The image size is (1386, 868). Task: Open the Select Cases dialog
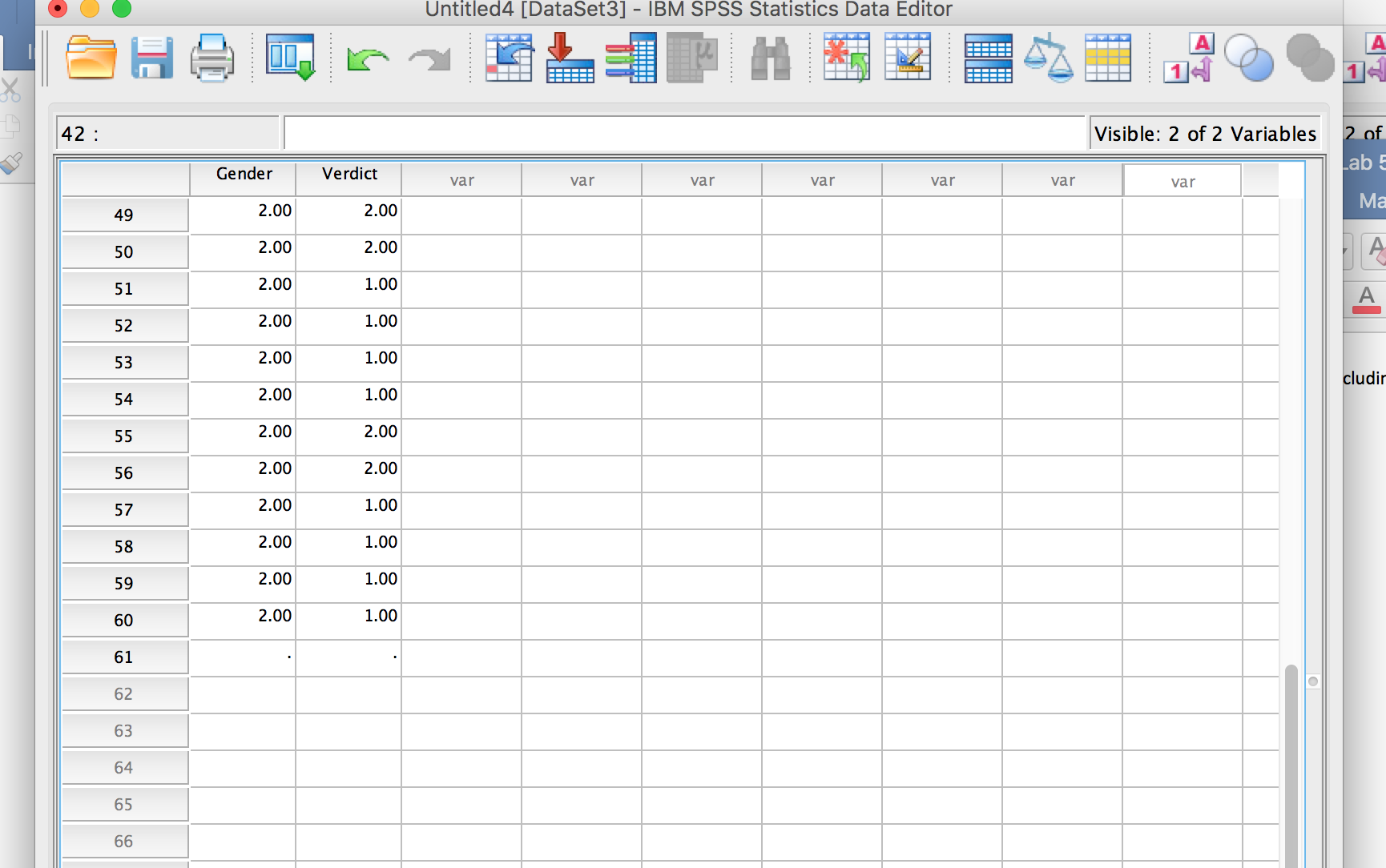click(x=1109, y=58)
